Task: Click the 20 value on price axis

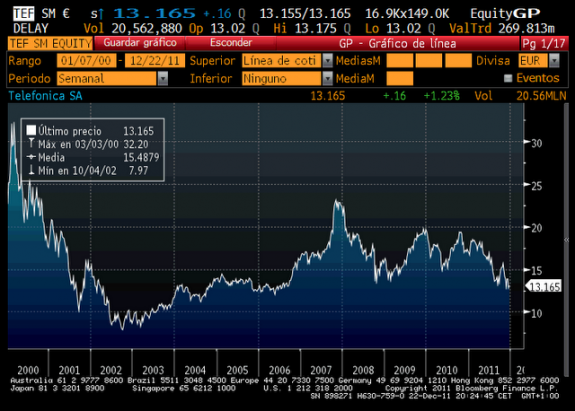Action: pyautogui.click(x=536, y=228)
